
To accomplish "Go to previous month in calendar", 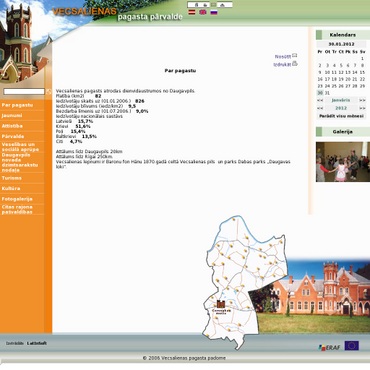I will click(320, 100).
